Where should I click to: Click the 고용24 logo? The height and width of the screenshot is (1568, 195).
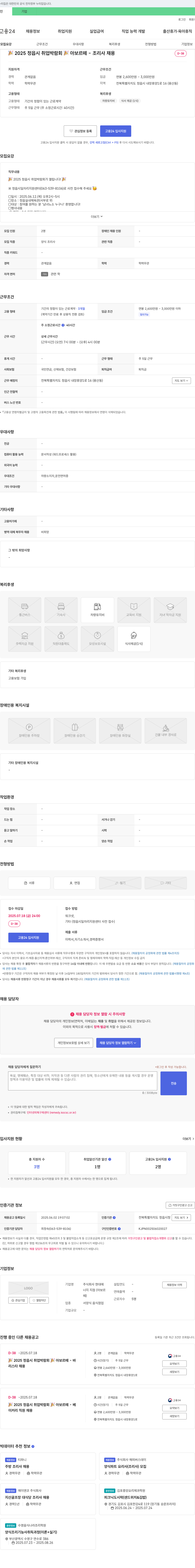click(7, 31)
